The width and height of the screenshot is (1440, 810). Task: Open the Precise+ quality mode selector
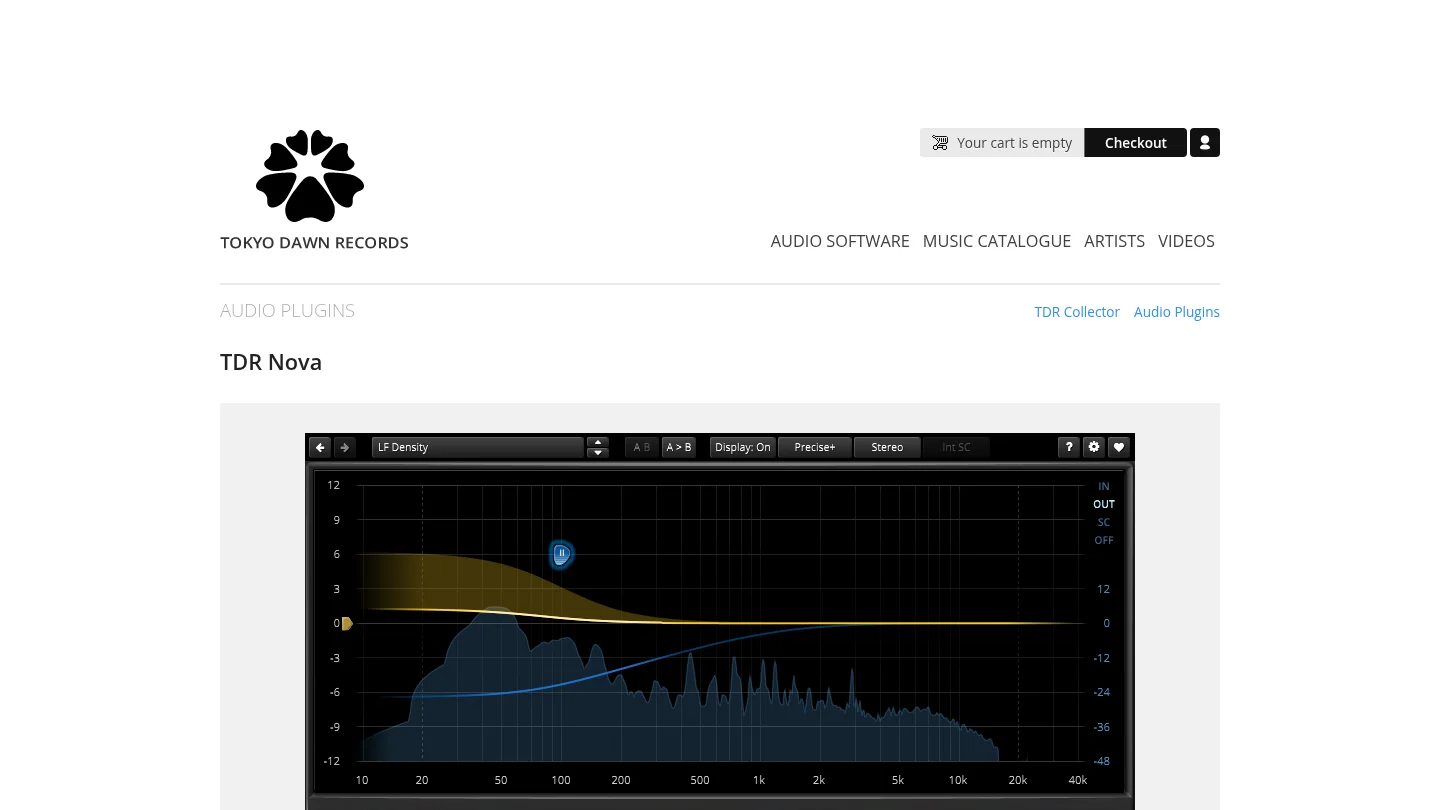815,447
